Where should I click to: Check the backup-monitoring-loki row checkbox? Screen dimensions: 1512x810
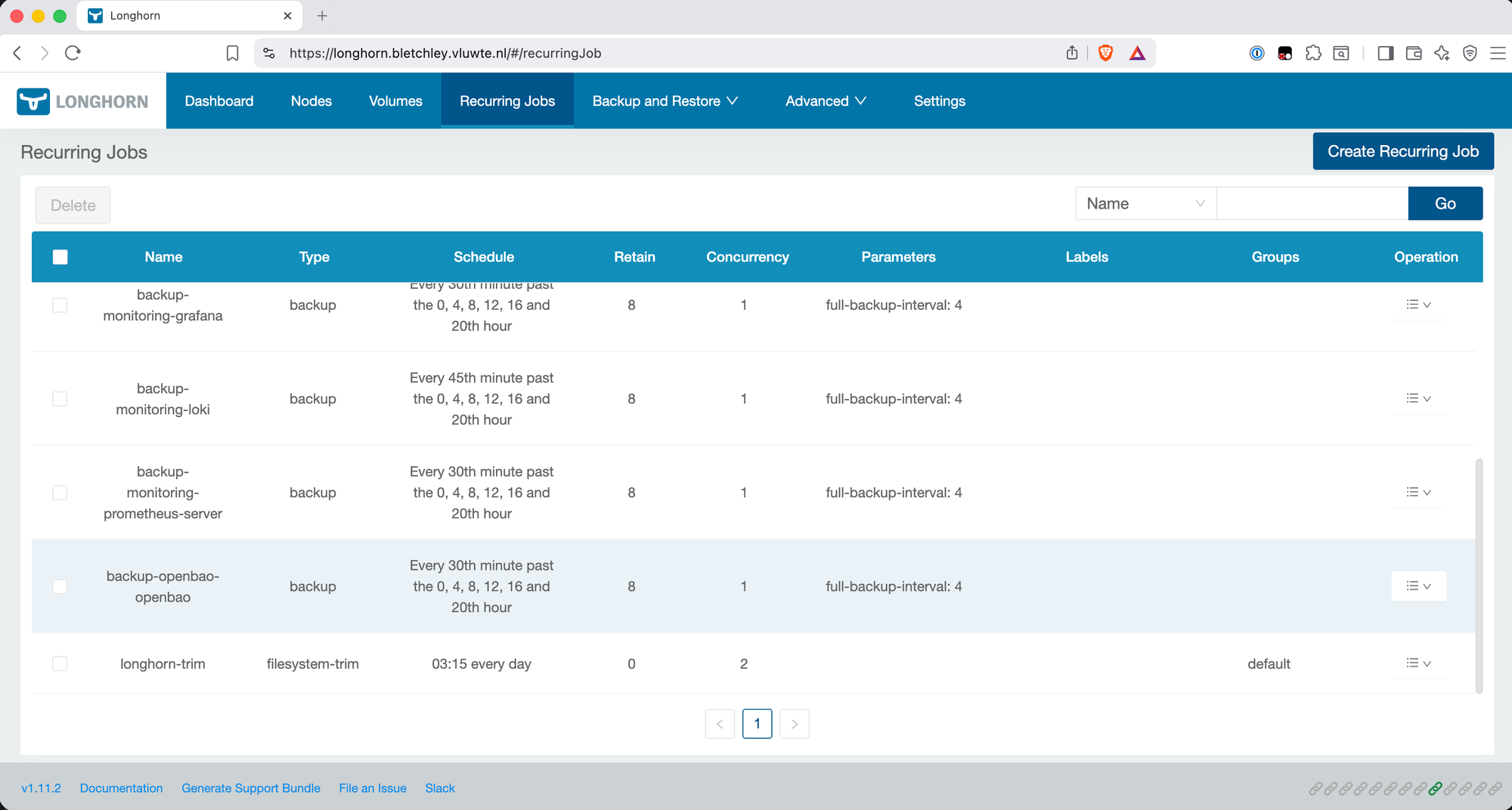60,399
